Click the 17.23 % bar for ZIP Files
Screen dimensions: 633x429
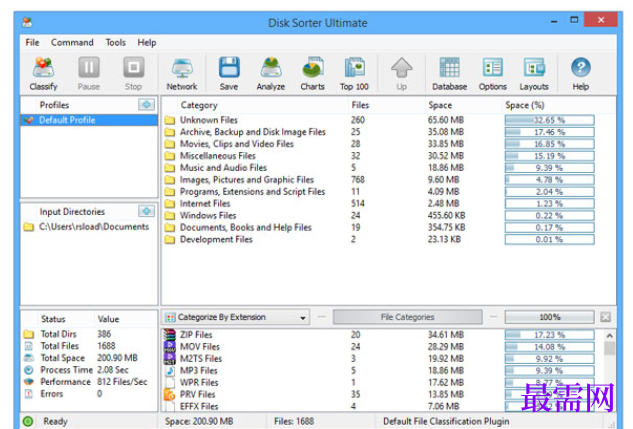point(549,335)
